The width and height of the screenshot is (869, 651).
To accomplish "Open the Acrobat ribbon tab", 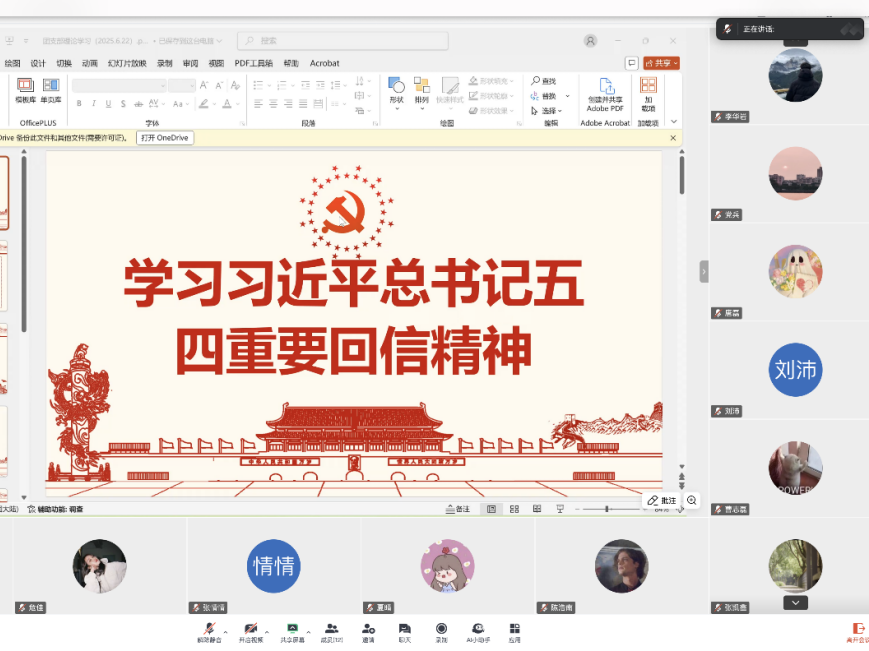I will 324,63.
